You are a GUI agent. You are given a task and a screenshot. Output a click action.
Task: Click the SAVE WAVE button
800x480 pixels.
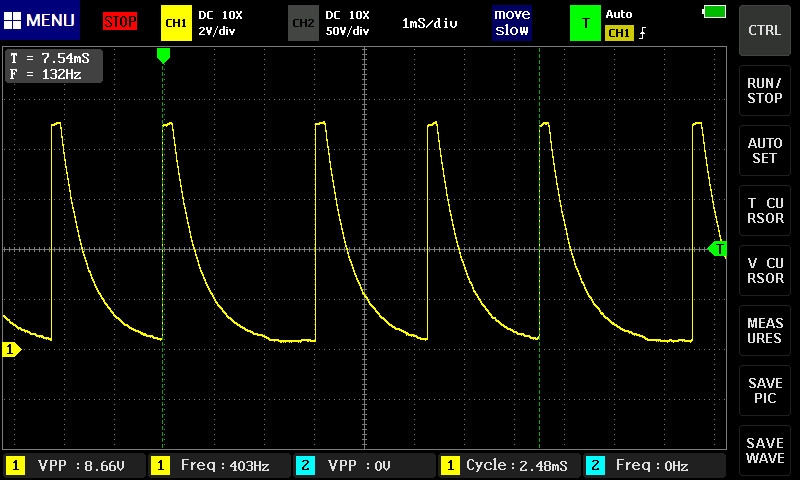point(764,450)
